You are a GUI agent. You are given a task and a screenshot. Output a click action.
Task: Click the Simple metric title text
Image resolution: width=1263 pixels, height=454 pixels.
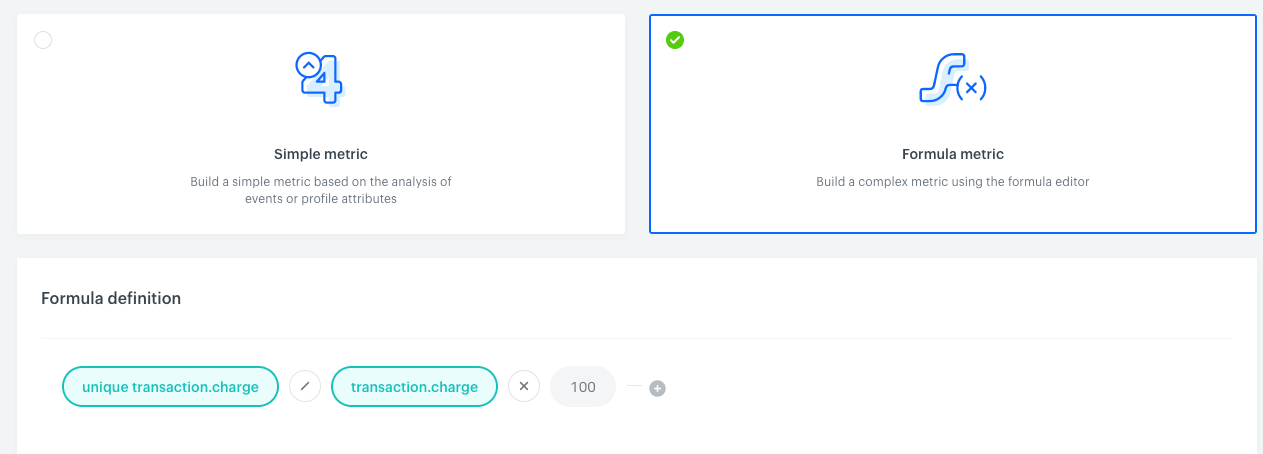pyautogui.click(x=321, y=154)
